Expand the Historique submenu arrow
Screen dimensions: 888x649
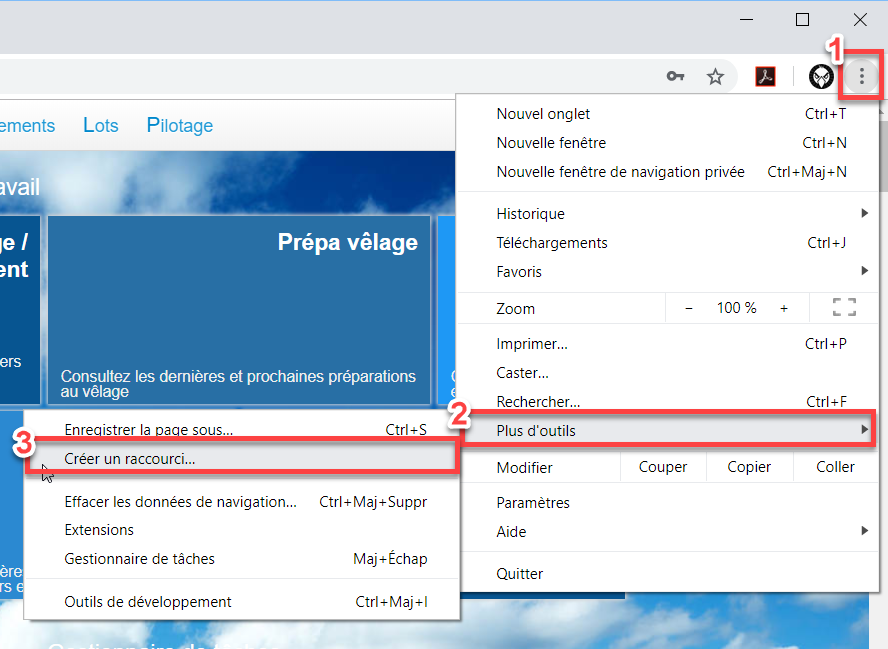[x=864, y=213]
